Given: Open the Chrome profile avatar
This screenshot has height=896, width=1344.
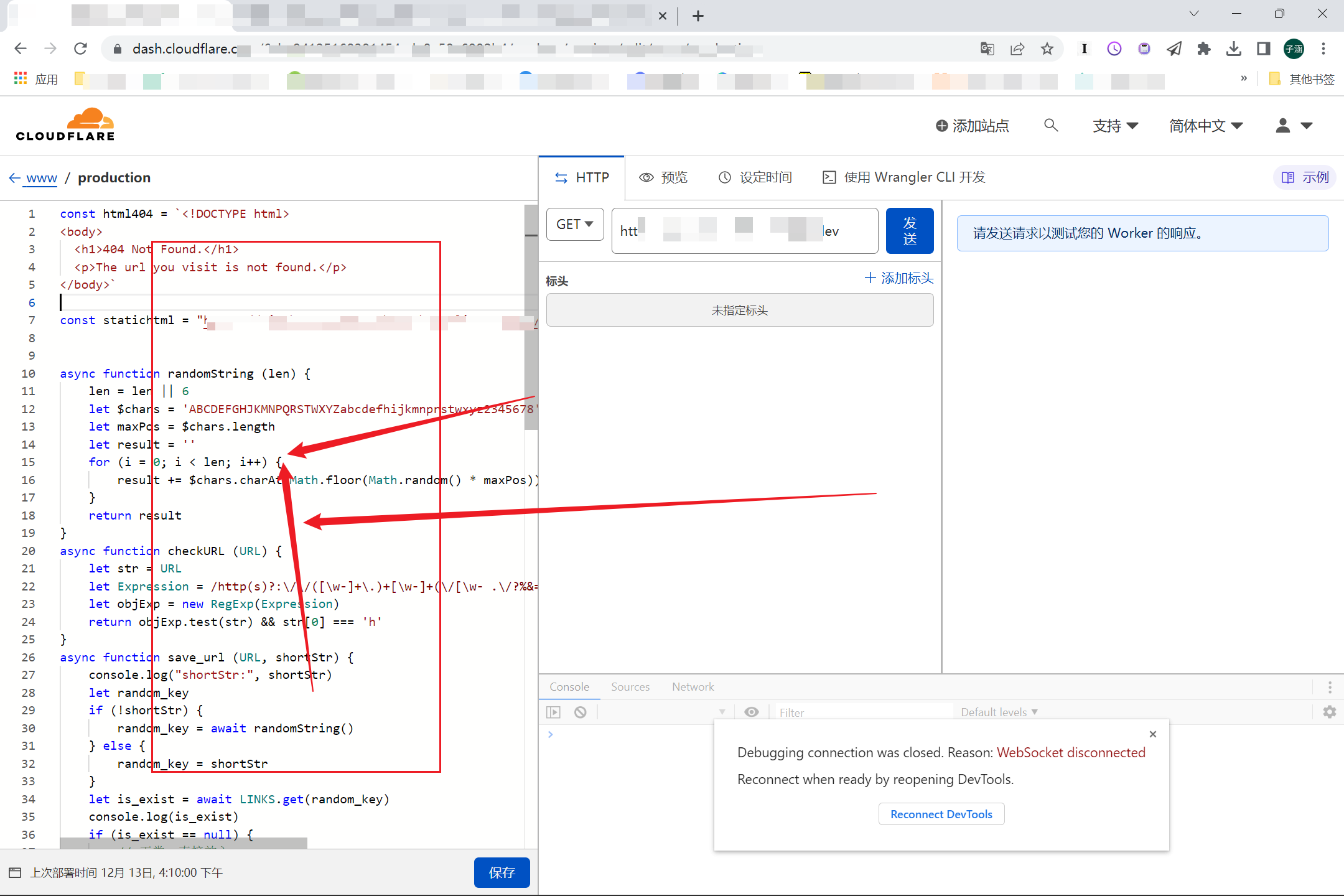Looking at the screenshot, I should tap(1294, 49).
